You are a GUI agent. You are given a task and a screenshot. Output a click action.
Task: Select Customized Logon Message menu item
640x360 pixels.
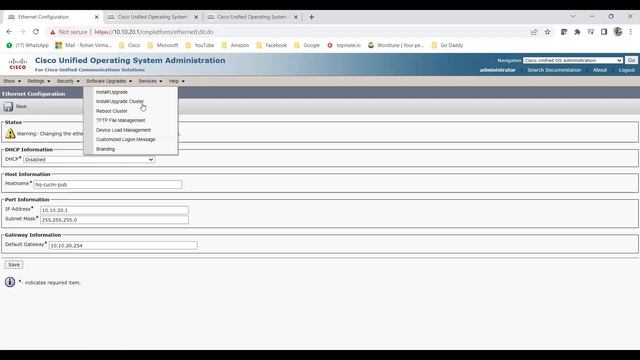point(125,139)
